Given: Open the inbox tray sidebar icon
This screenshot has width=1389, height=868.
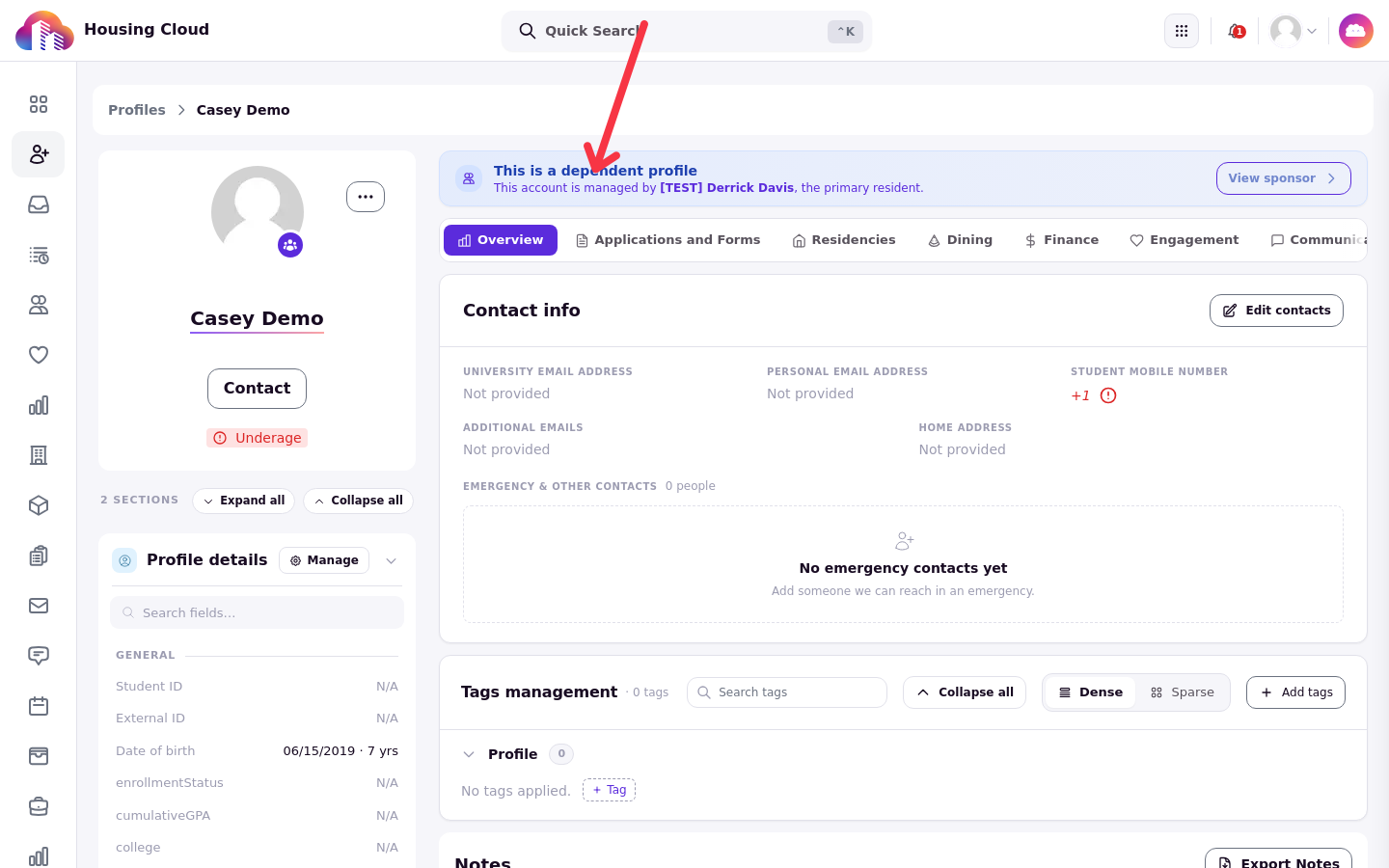Looking at the screenshot, I should (x=39, y=204).
